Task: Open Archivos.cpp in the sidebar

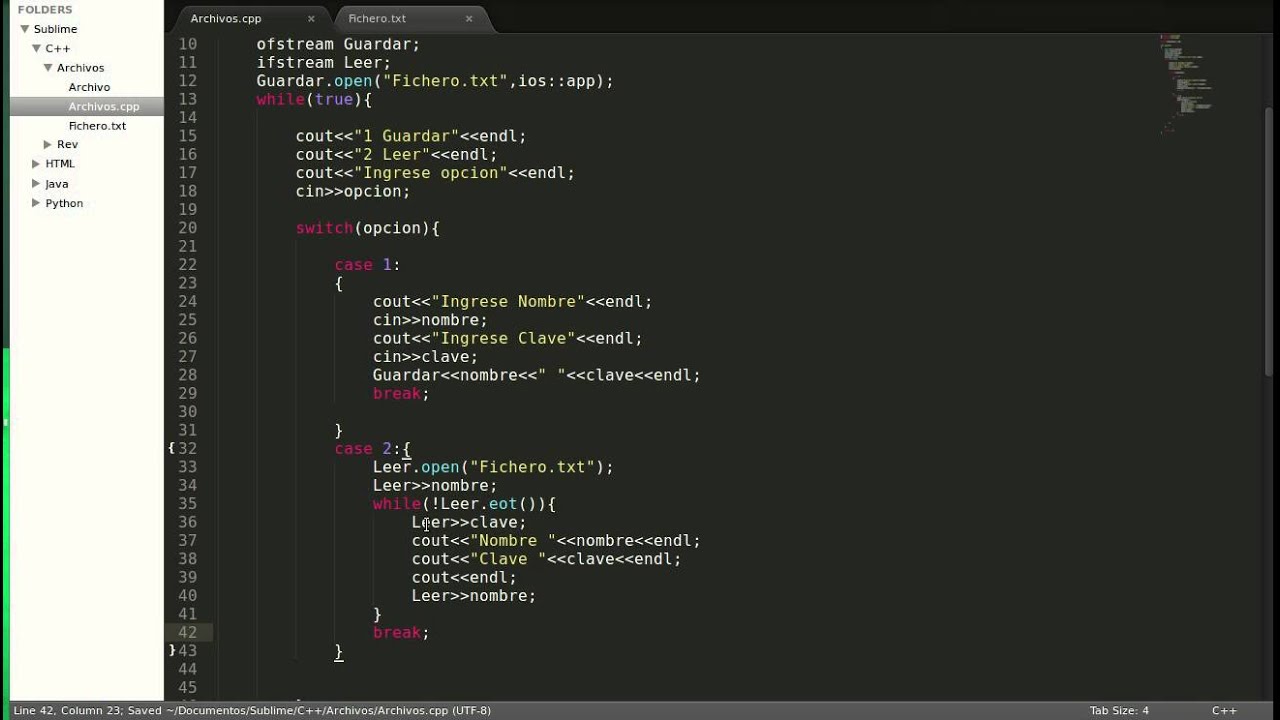Action: [x=104, y=106]
